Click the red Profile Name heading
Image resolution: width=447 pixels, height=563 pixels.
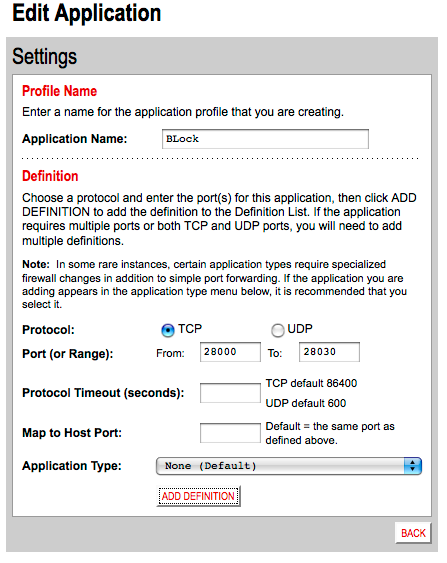click(60, 91)
